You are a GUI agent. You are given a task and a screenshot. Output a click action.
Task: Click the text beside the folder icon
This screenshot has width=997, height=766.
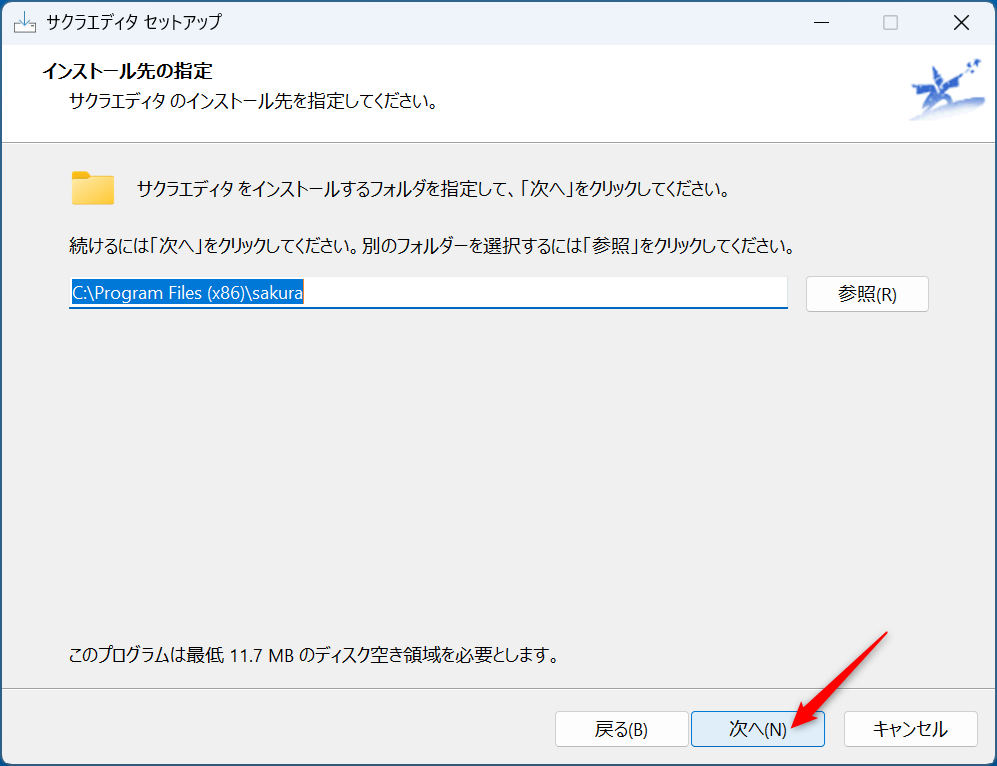433,189
